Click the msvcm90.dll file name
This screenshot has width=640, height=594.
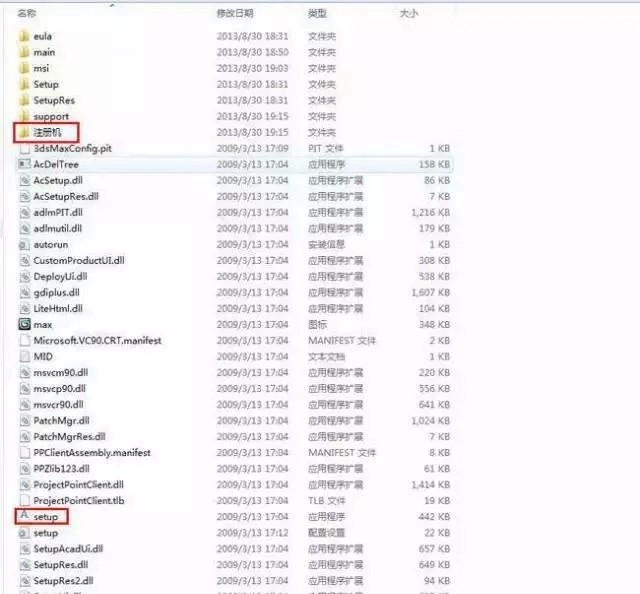(61, 373)
